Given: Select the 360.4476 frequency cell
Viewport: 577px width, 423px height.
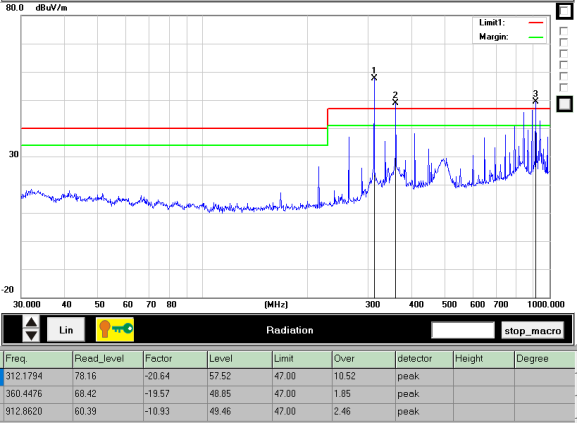Looking at the screenshot, I should (x=38, y=394).
